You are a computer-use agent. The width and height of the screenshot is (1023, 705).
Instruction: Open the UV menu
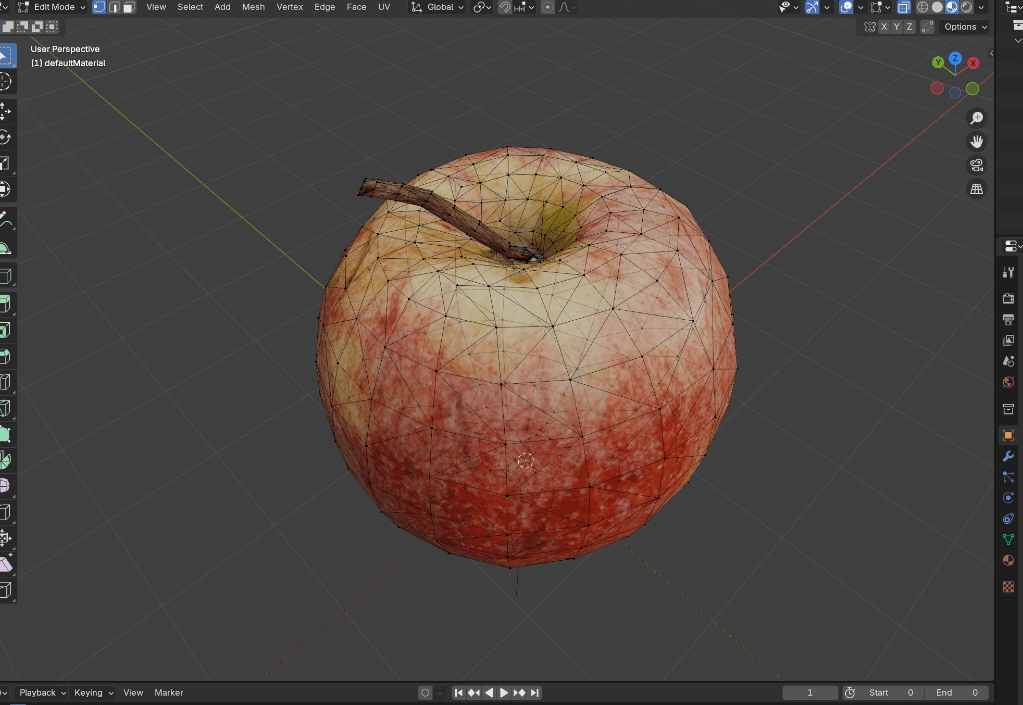tap(383, 7)
